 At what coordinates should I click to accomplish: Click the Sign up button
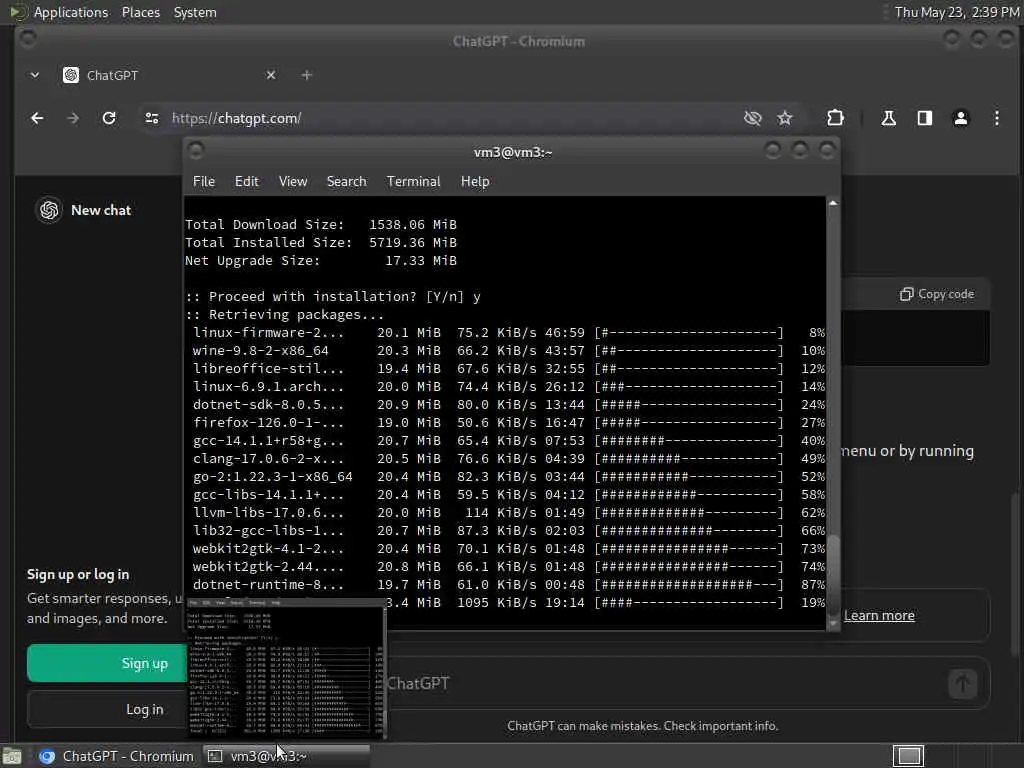pyautogui.click(x=107, y=663)
